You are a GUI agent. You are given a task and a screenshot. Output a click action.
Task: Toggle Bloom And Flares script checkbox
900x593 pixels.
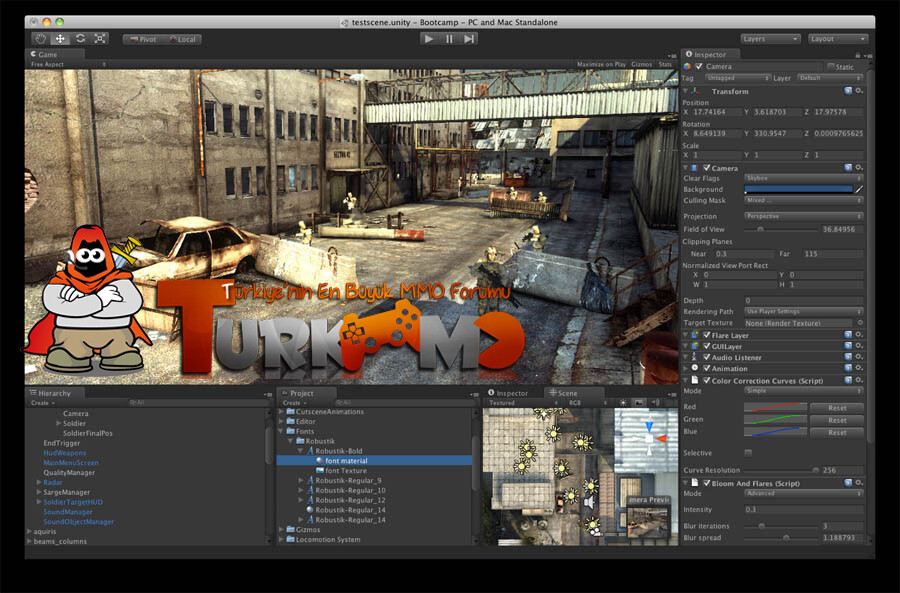pos(707,483)
